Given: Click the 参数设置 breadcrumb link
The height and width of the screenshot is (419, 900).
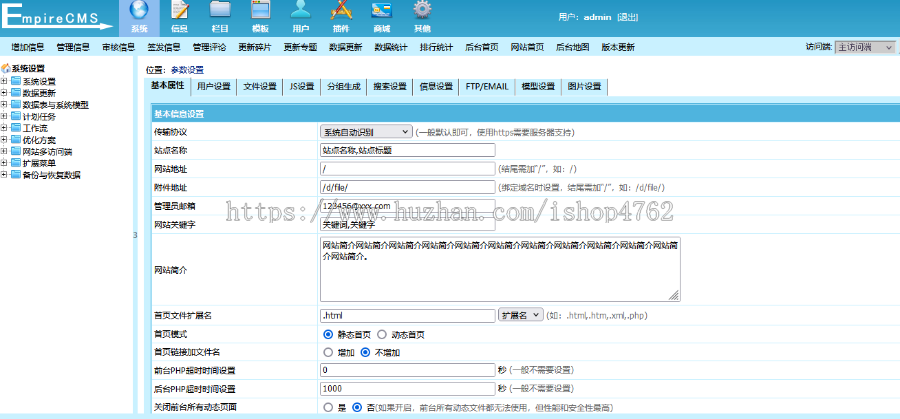Looking at the screenshot, I should click(187, 70).
